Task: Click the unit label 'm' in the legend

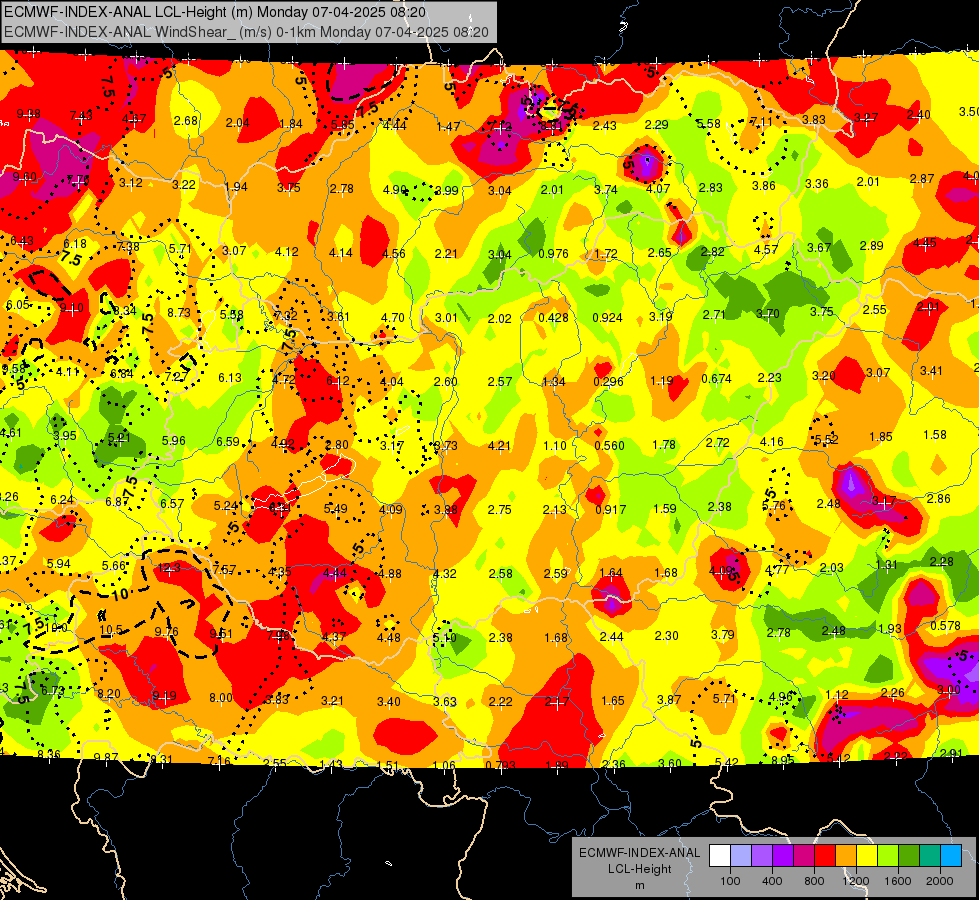Action: tap(639, 886)
